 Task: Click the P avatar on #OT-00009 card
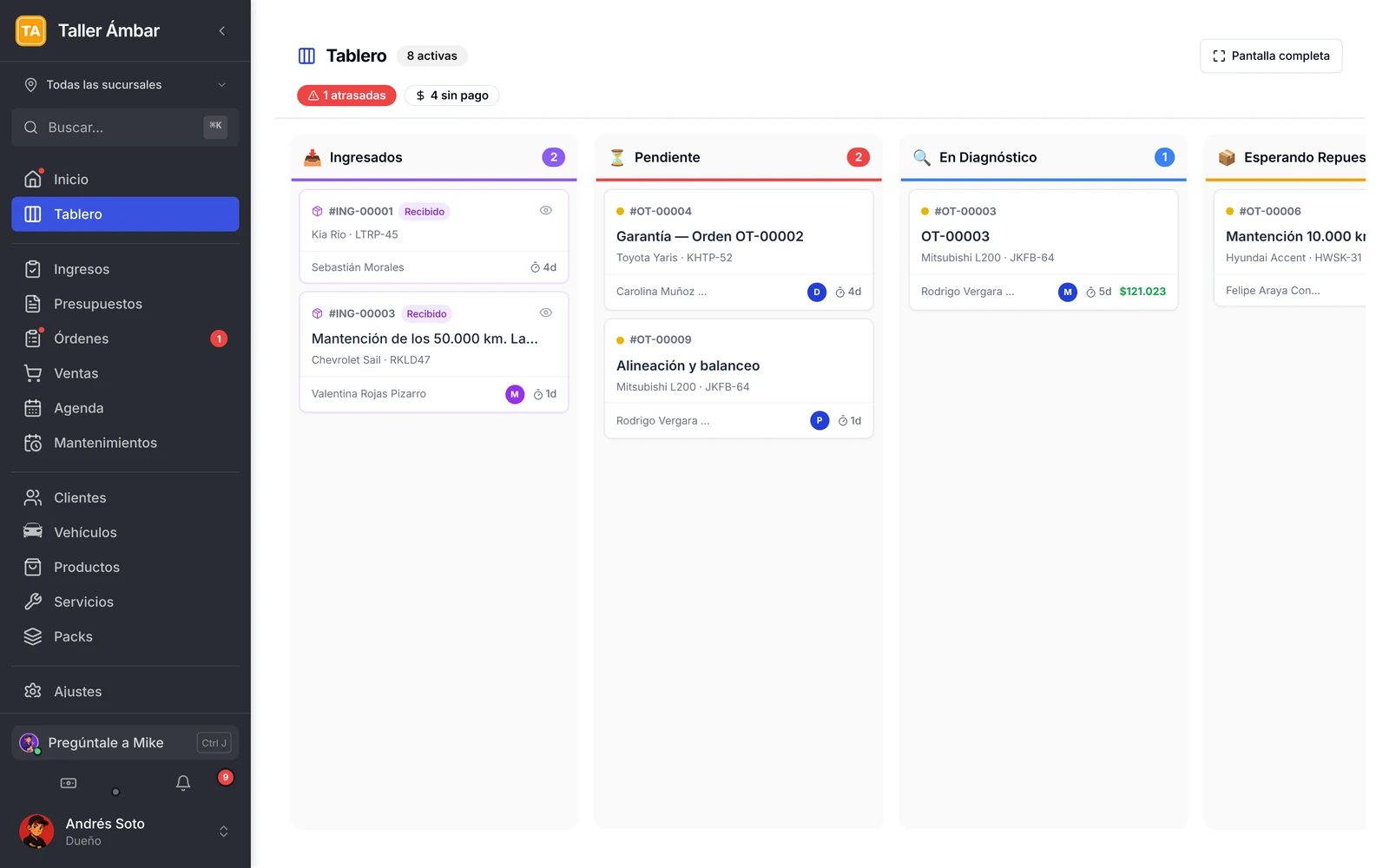pos(820,421)
